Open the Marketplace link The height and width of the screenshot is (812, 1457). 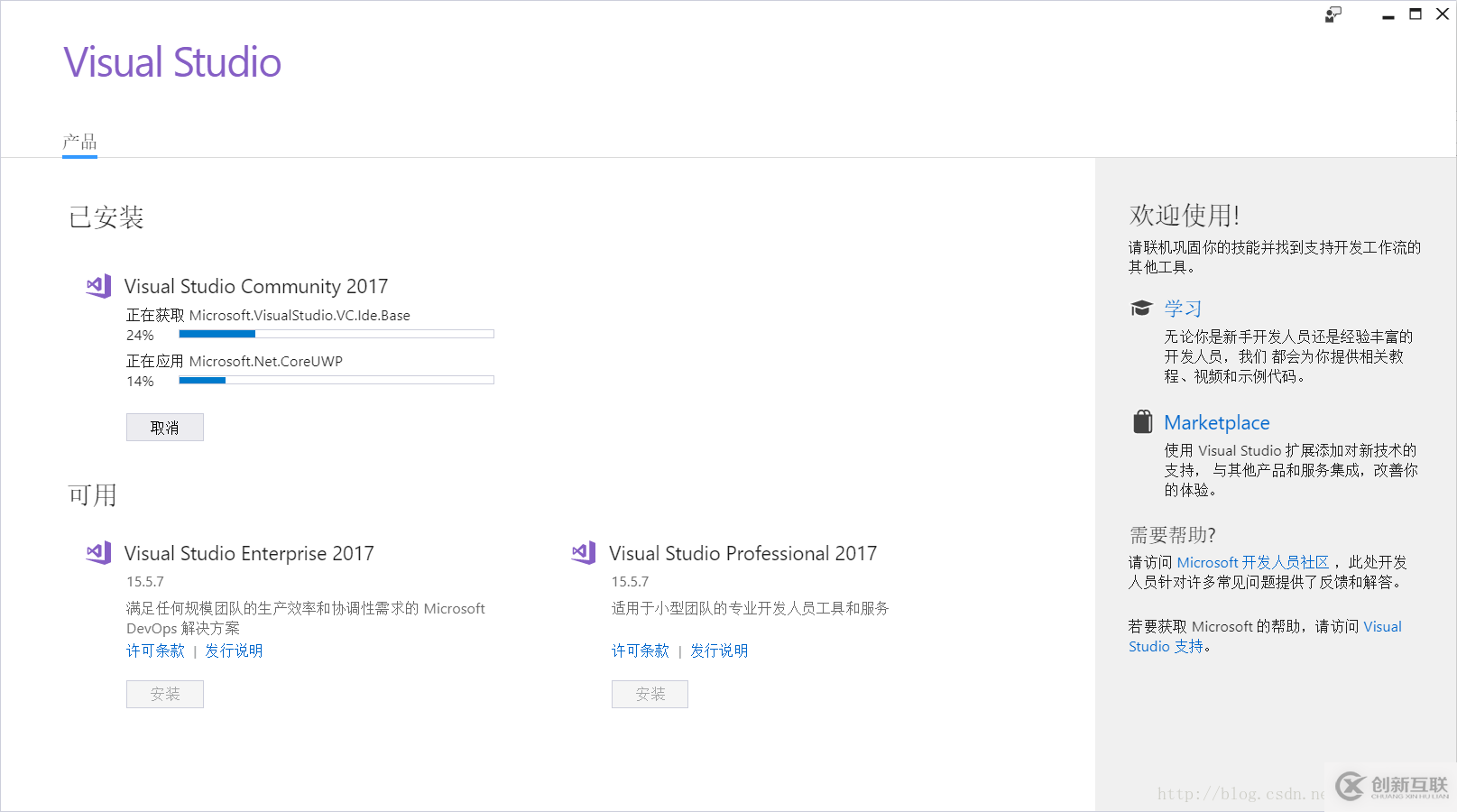(1217, 422)
